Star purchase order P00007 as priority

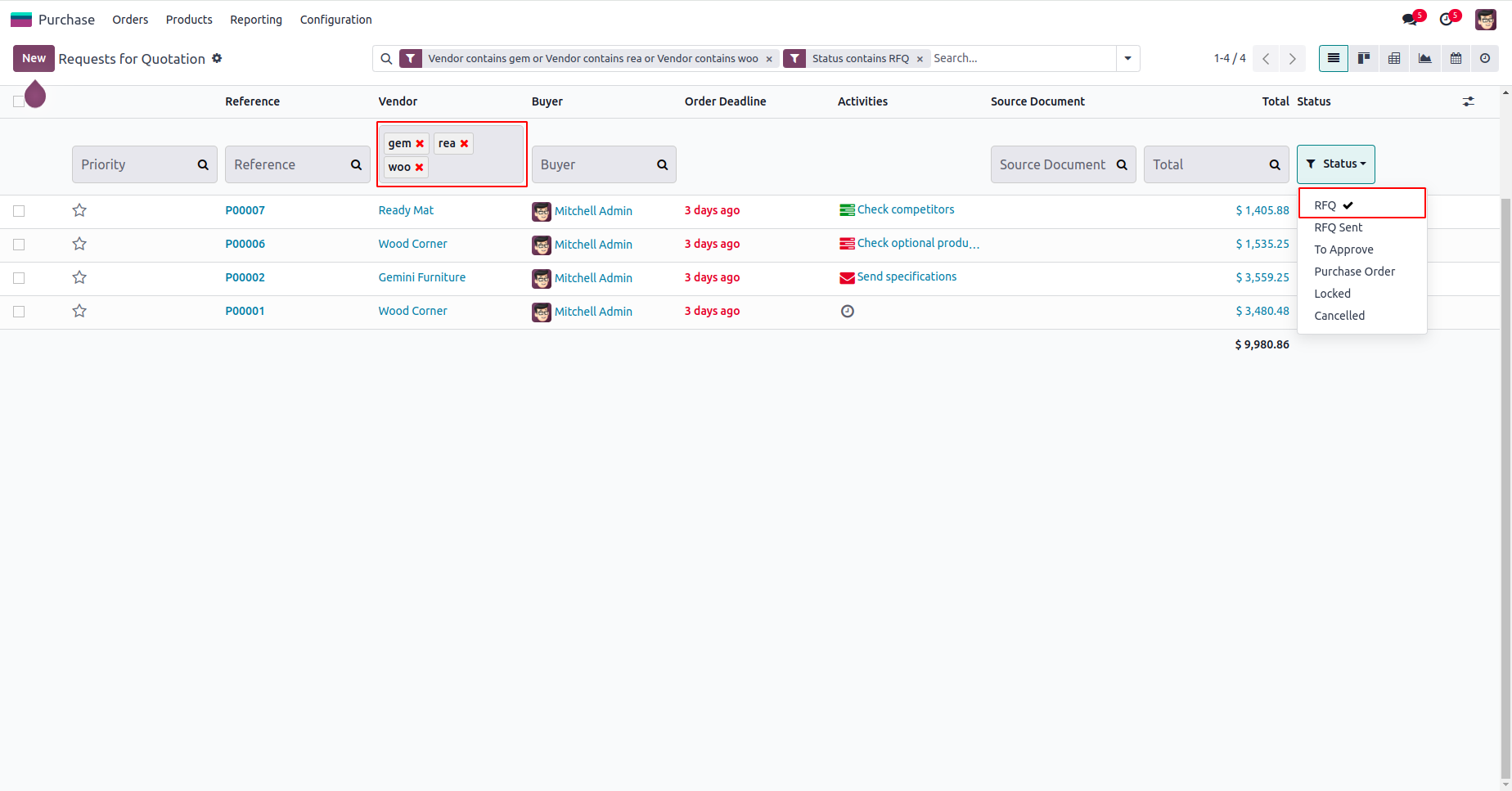tap(79, 210)
